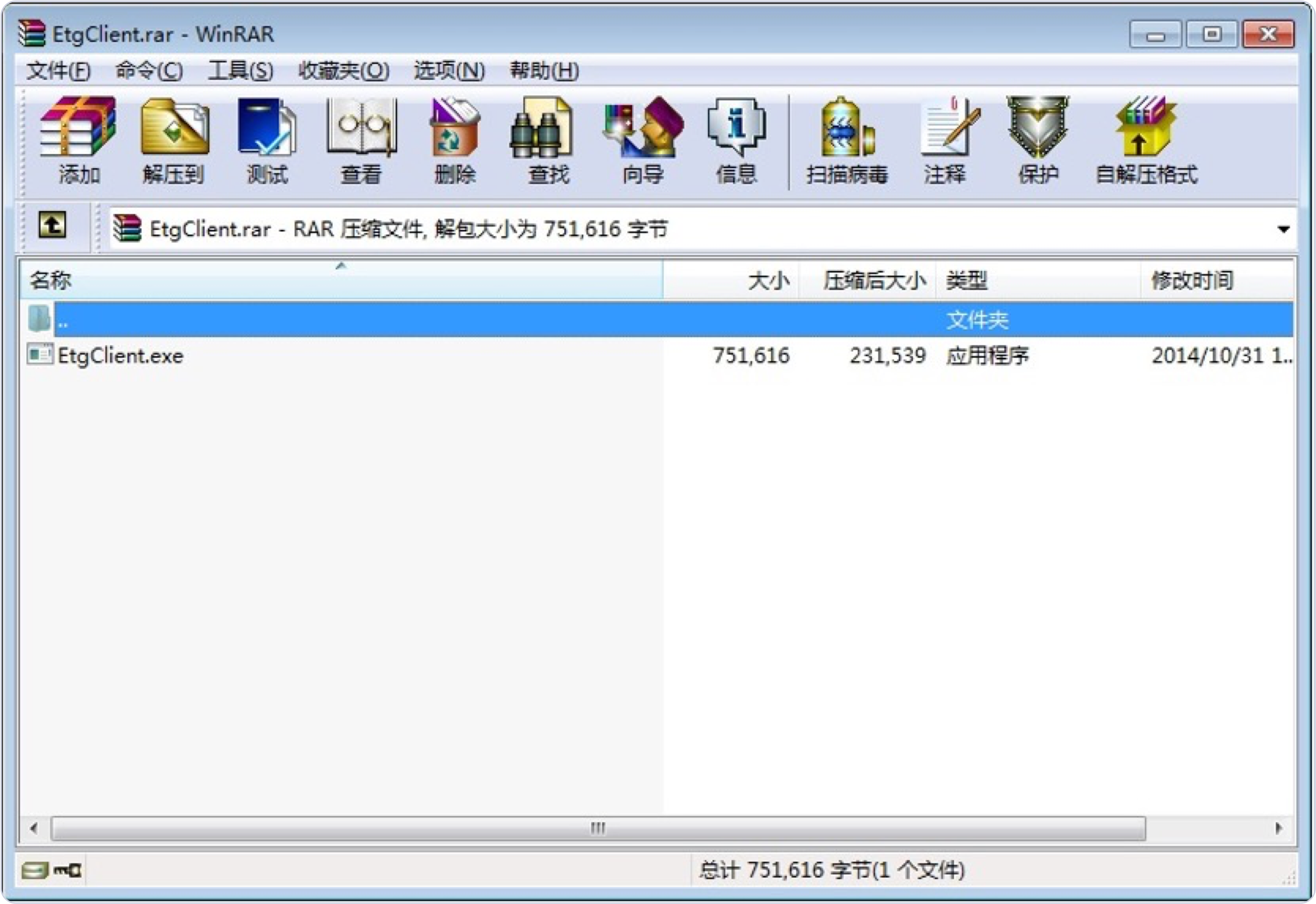Open the 帮助(H) menu
The image size is (1316, 904).
coord(544,71)
